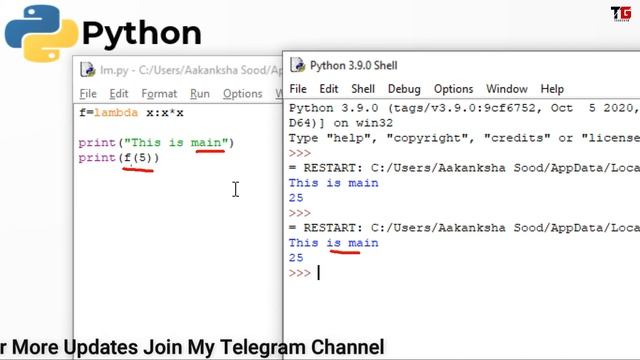Click the first '25' output in shell
Screen dimensions: 640x360
(x=296, y=198)
